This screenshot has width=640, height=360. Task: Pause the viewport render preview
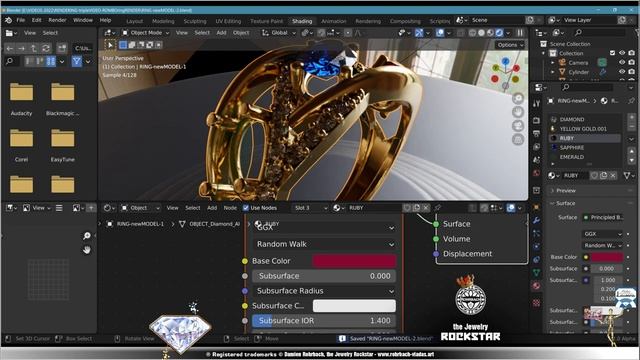520,33
